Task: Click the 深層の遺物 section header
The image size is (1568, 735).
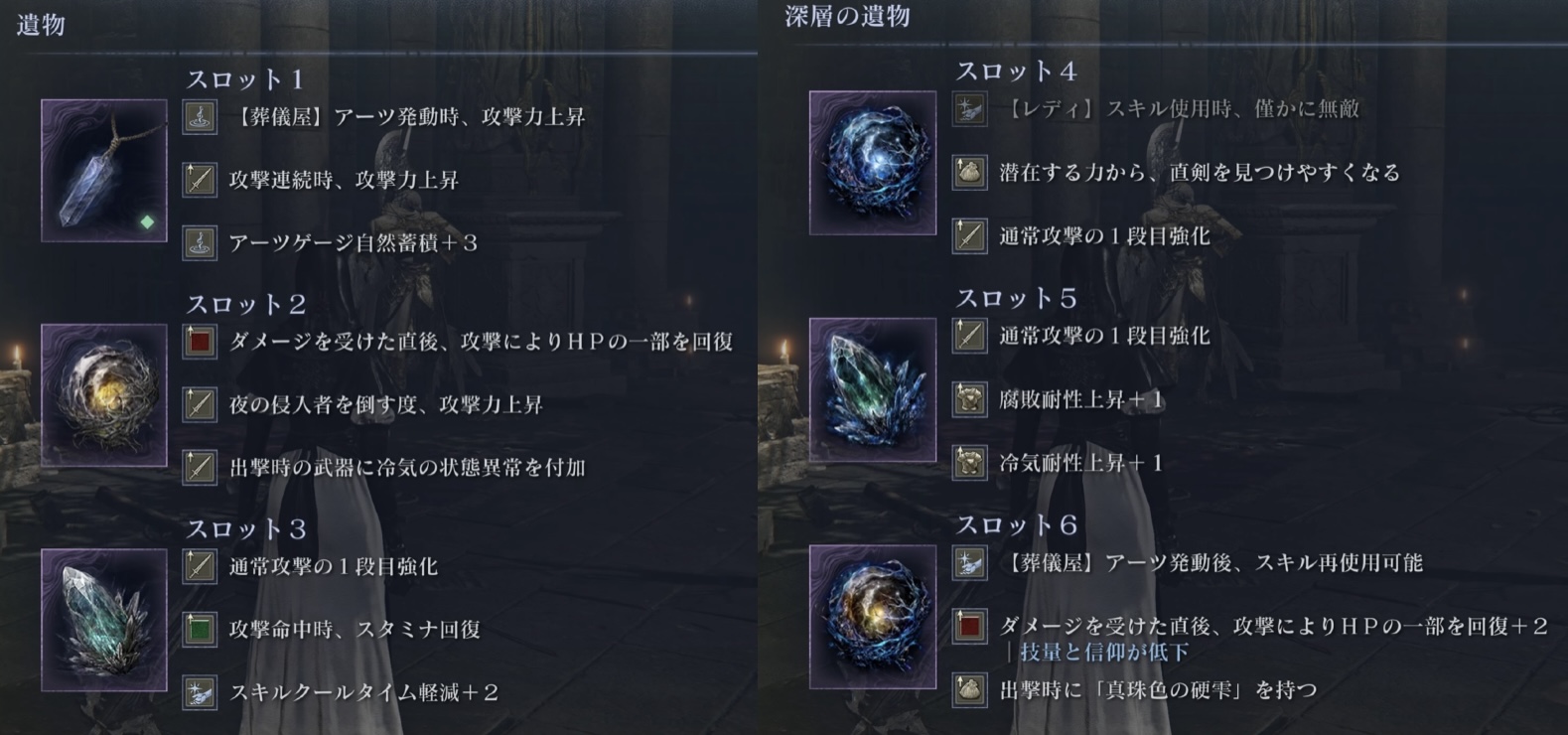Action: (847, 17)
